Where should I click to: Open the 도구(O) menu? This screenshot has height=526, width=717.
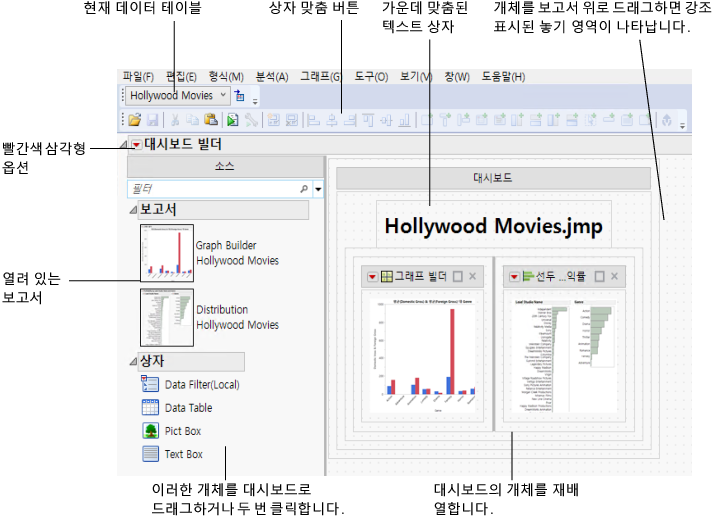point(371,76)
